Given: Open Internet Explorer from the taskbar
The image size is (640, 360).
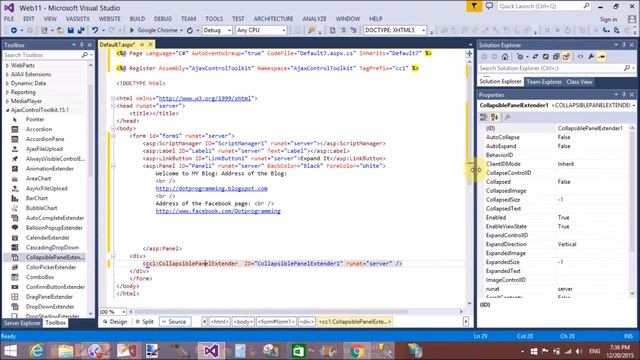Looking at the screenshot, I should tap(37, 351).
